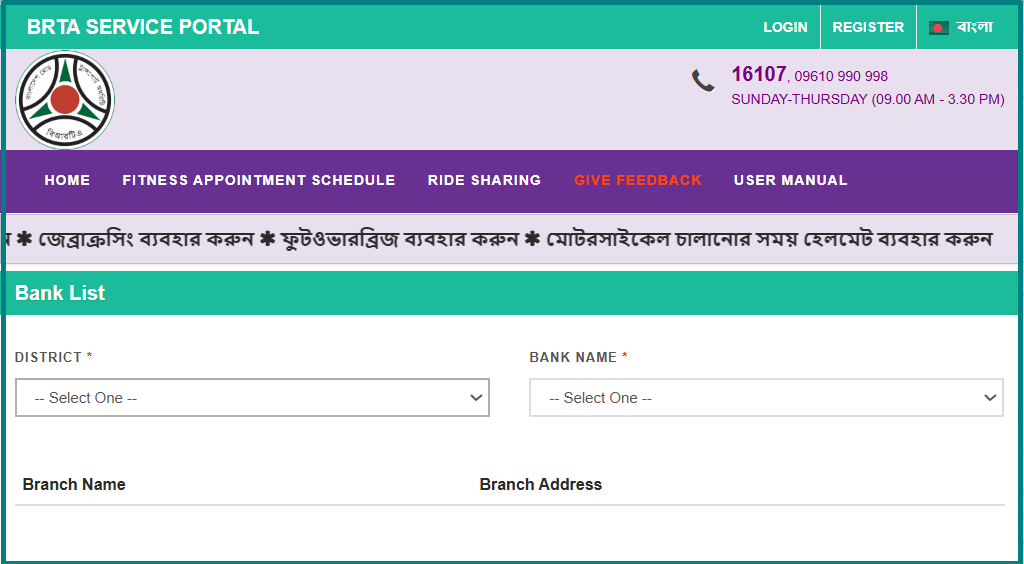The image size is (1024, 564).
Task: Open the DISTRICT dropdown
Action: point(252,398)
